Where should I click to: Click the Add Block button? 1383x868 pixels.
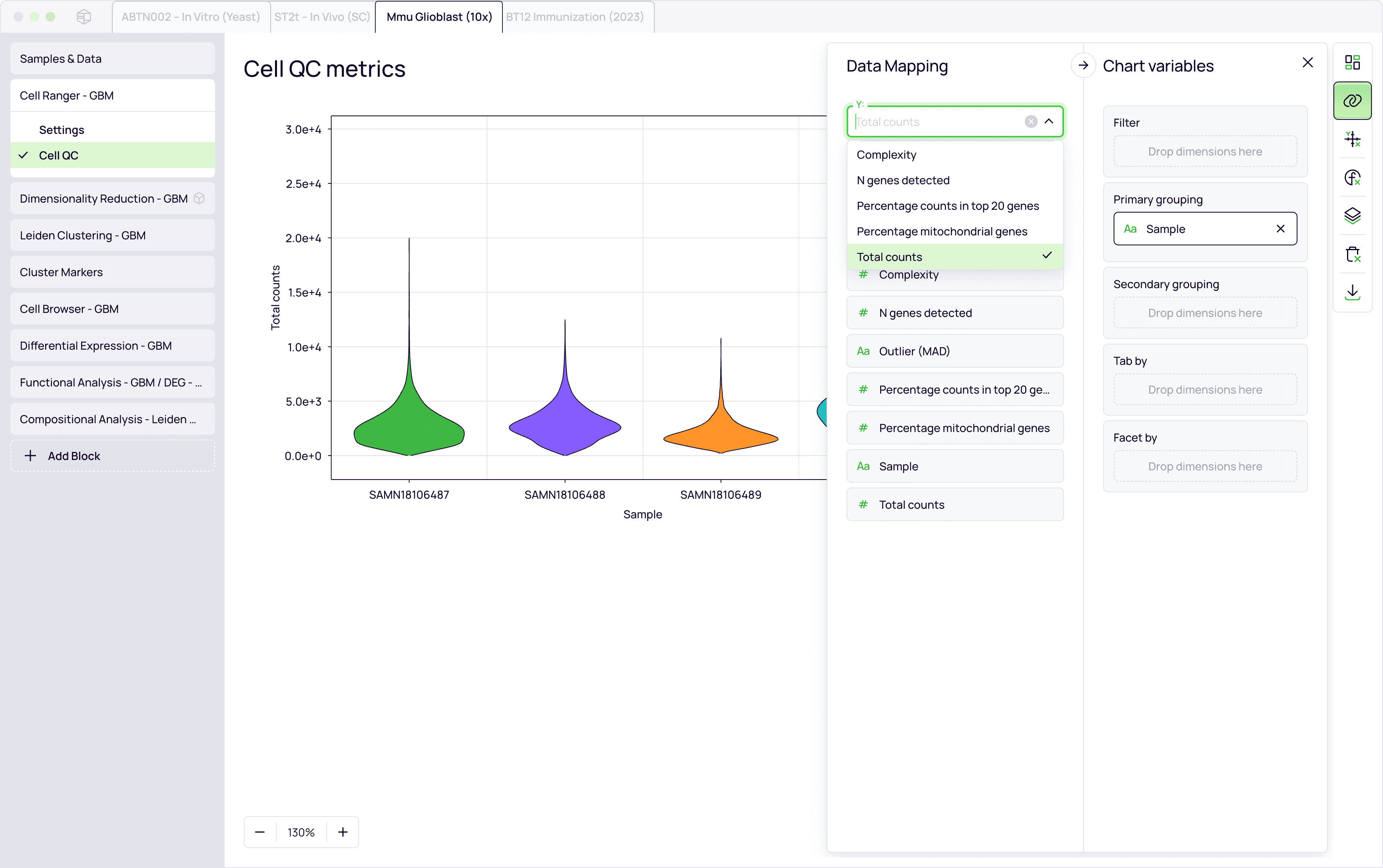(x=113, y=456)
